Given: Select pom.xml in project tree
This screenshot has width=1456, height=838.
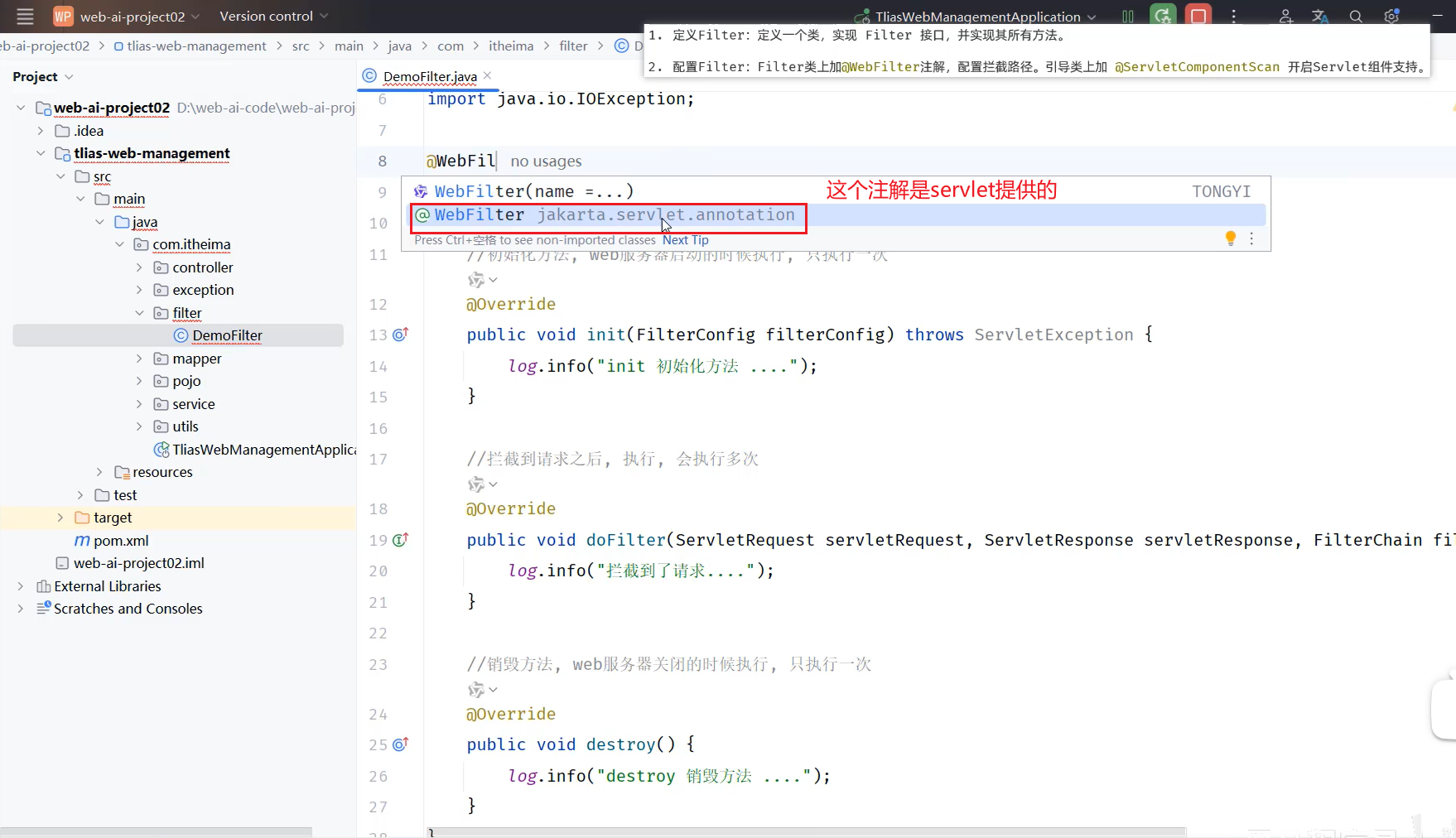Looking at the screenshot, I should (x=121, y=541).
